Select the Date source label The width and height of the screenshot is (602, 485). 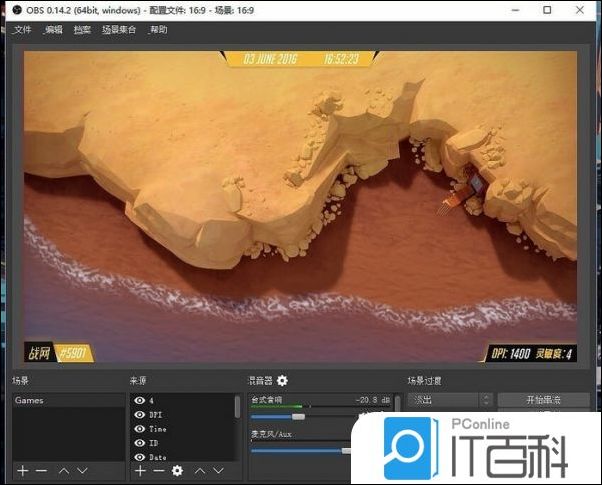click(x=158, y=457)
